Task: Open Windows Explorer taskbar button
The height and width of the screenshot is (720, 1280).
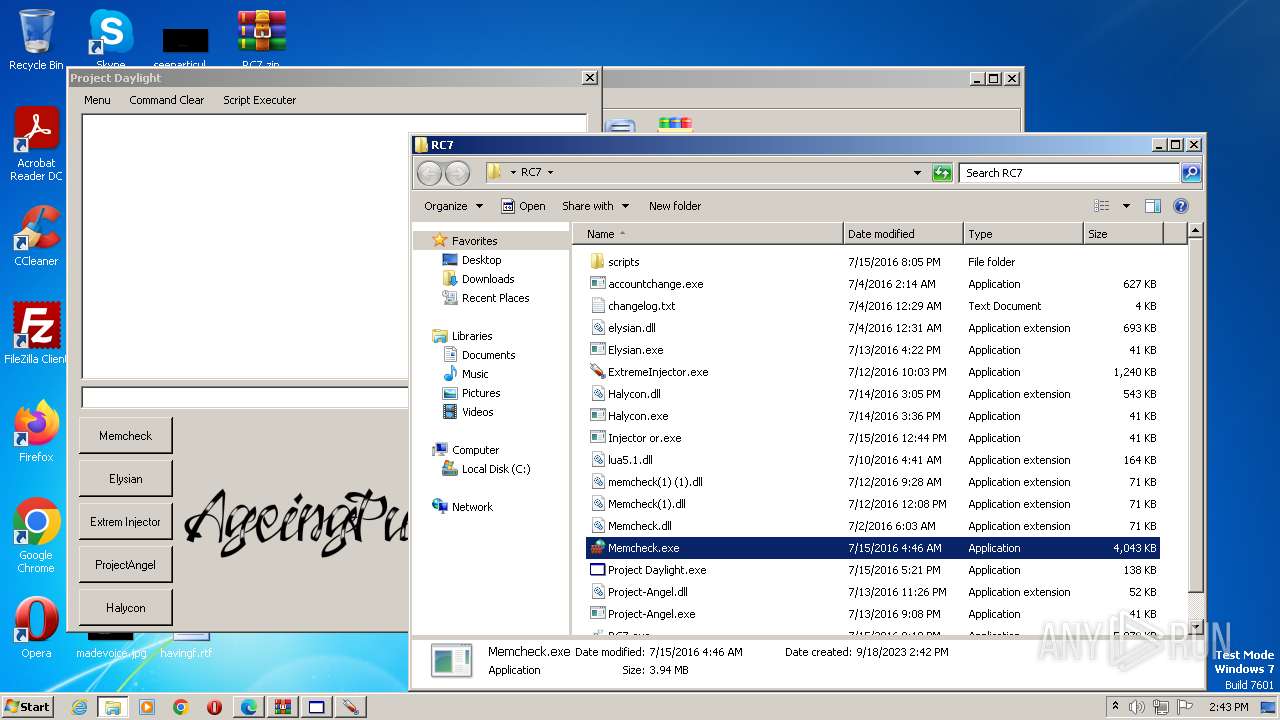Action: (112, 707)
